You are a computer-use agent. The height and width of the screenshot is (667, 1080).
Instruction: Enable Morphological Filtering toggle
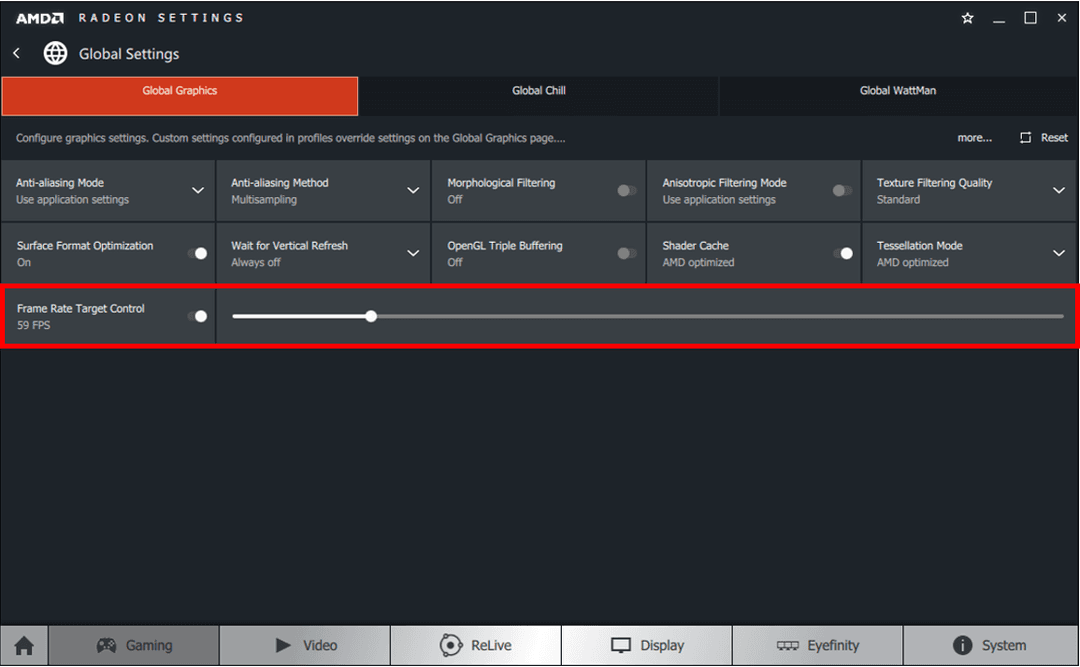(x=626, y=190)
